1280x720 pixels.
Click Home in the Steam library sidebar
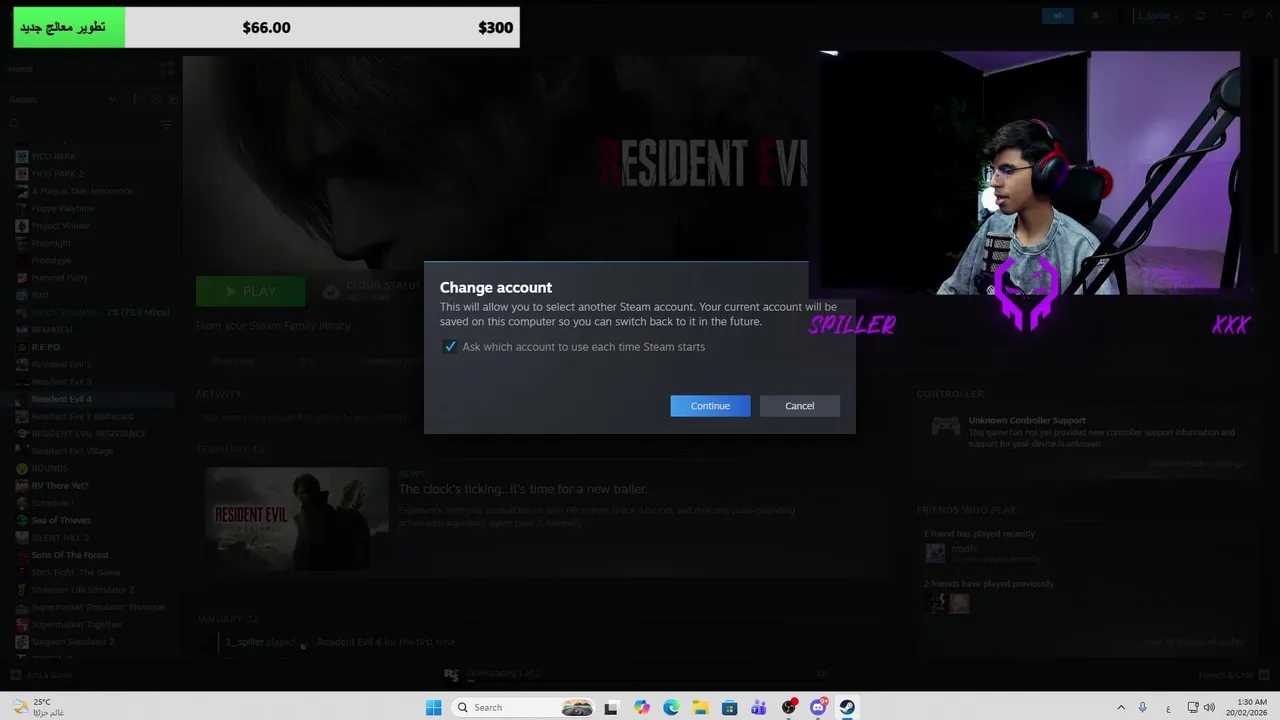point(21,69)
